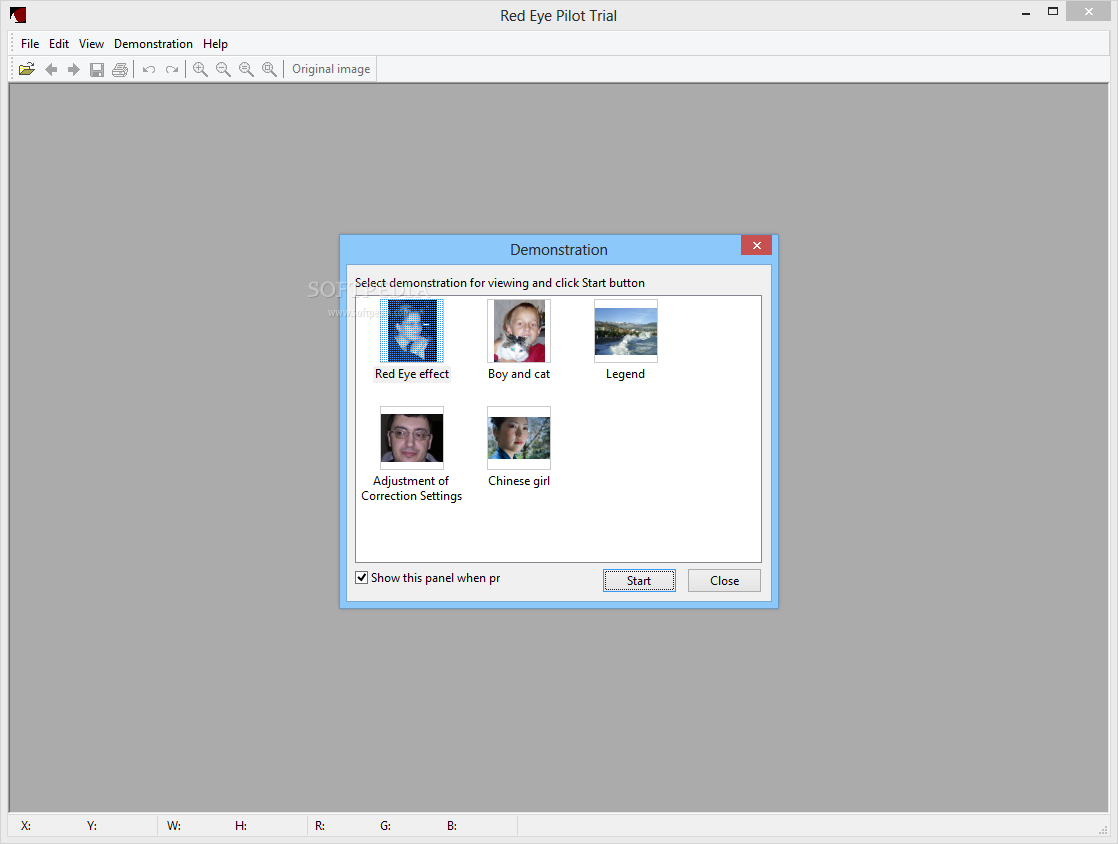This screenshot has width=1118, height=844.
Task: Open the File menu
Action: [30, 43]
